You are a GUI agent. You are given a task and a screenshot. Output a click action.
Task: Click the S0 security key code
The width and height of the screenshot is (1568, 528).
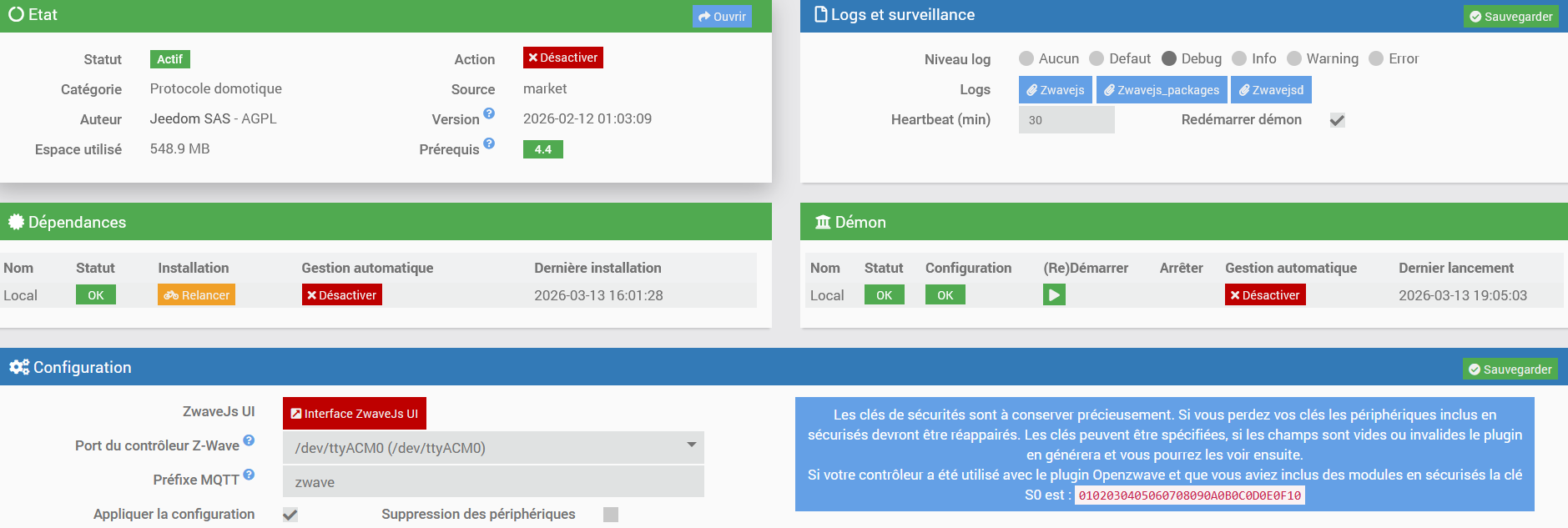[x=1190, y=495]
